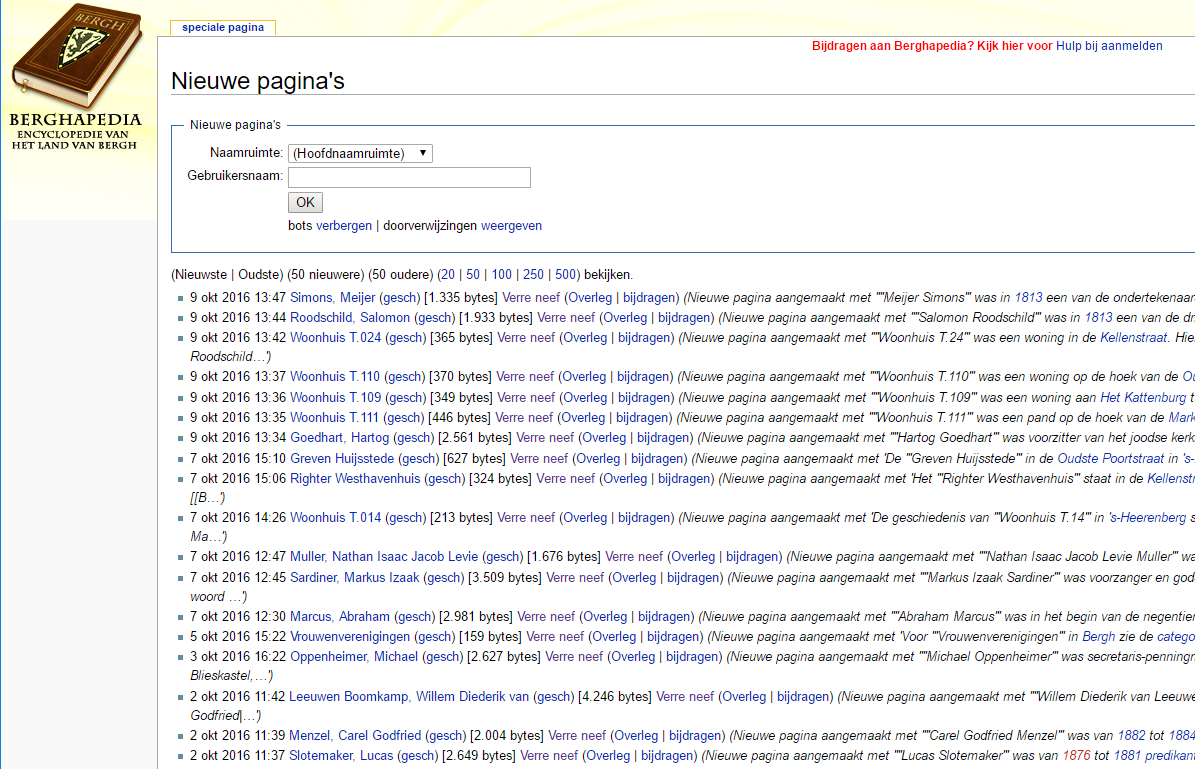The image size is (1195, 769).
Task: Open the Naamruimte dropdown
Action: 360,153
